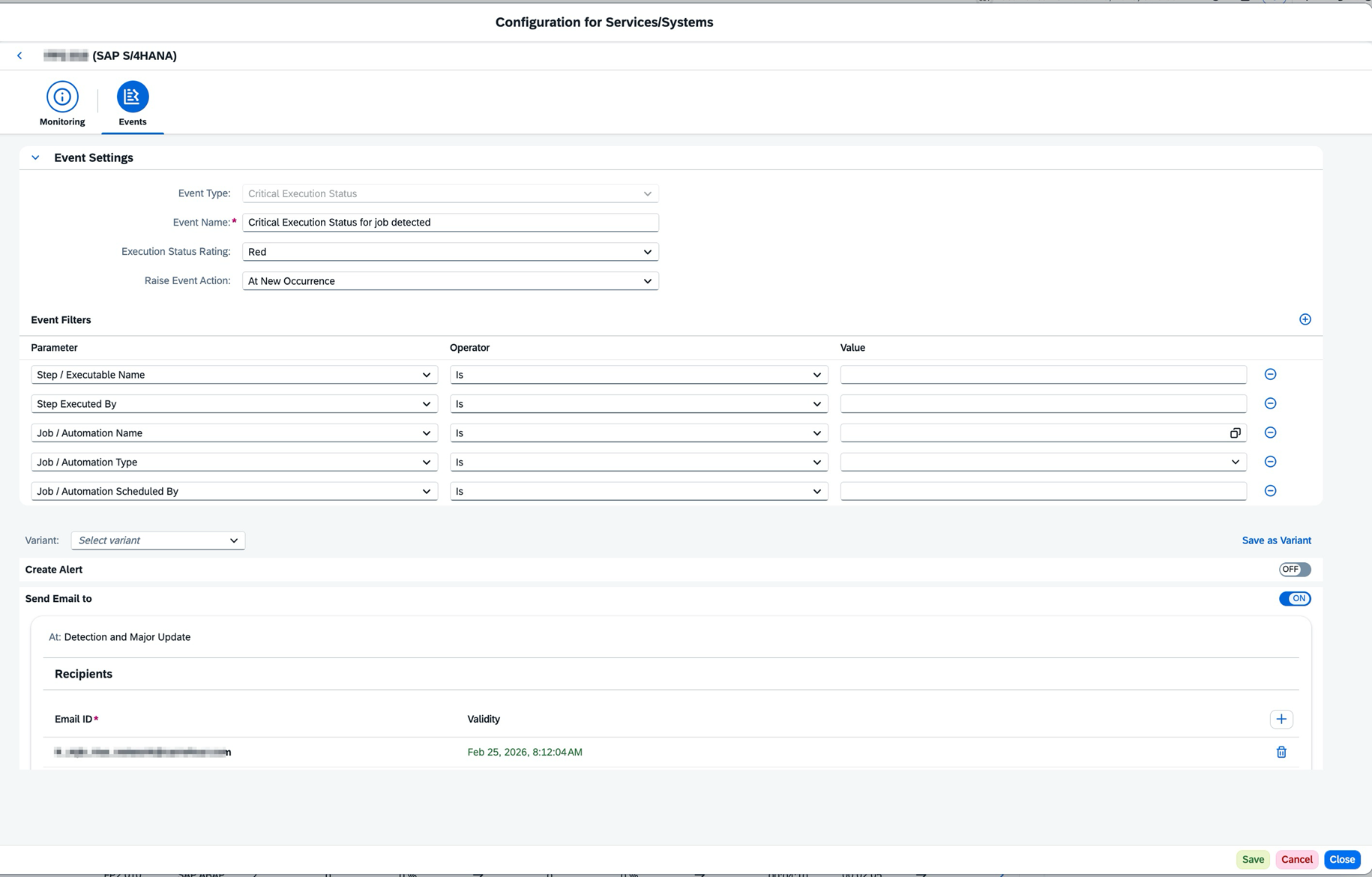Click the Event Name input field
This screenshot has width=1372, height=877.
450,223
